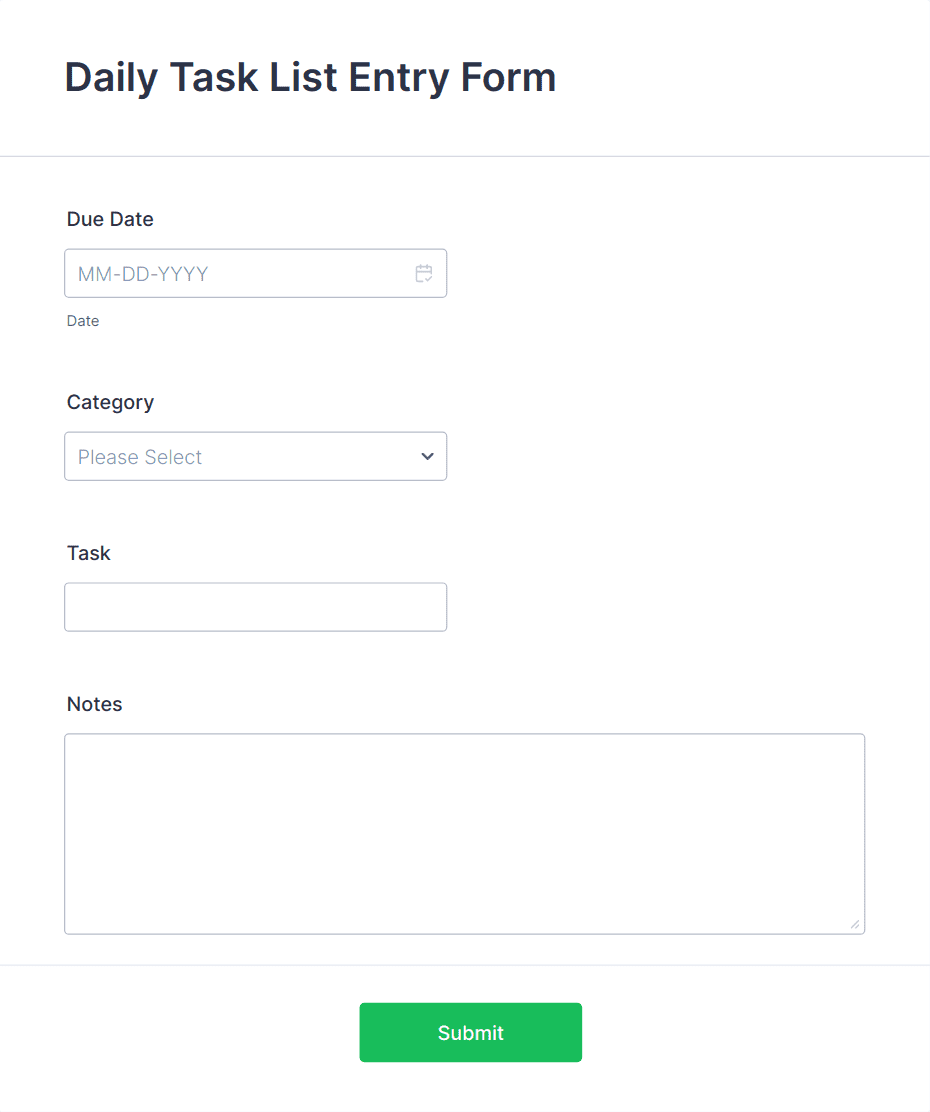This screenshot has width=930, height=1112.
Task: Submit the Daily Task List Entry Form
Action: pos(470,1032)
